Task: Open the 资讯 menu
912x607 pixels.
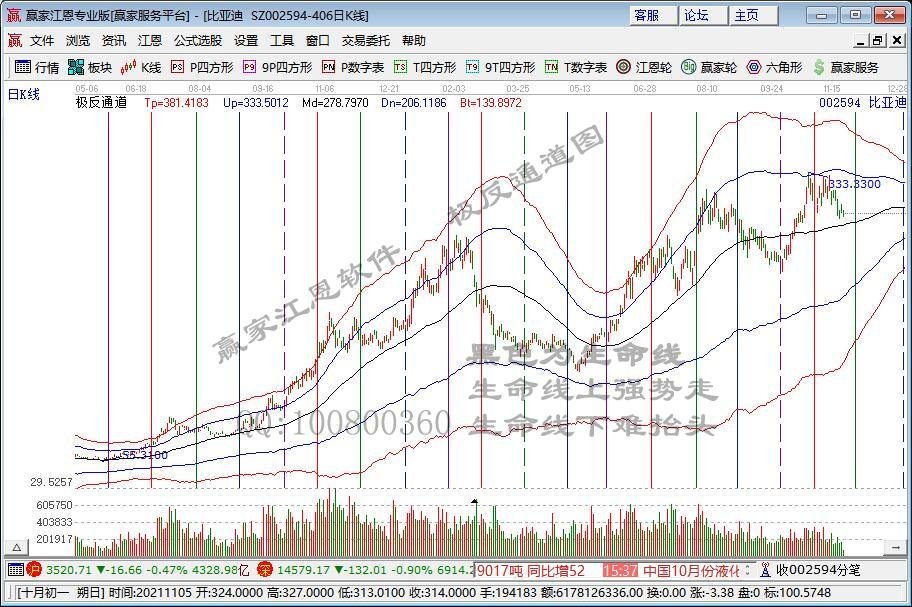Action: pos(113,41)
